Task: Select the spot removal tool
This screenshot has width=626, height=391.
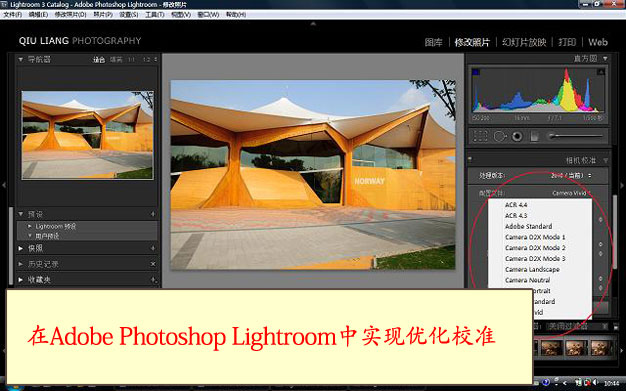Action: [x=499, y=137]
